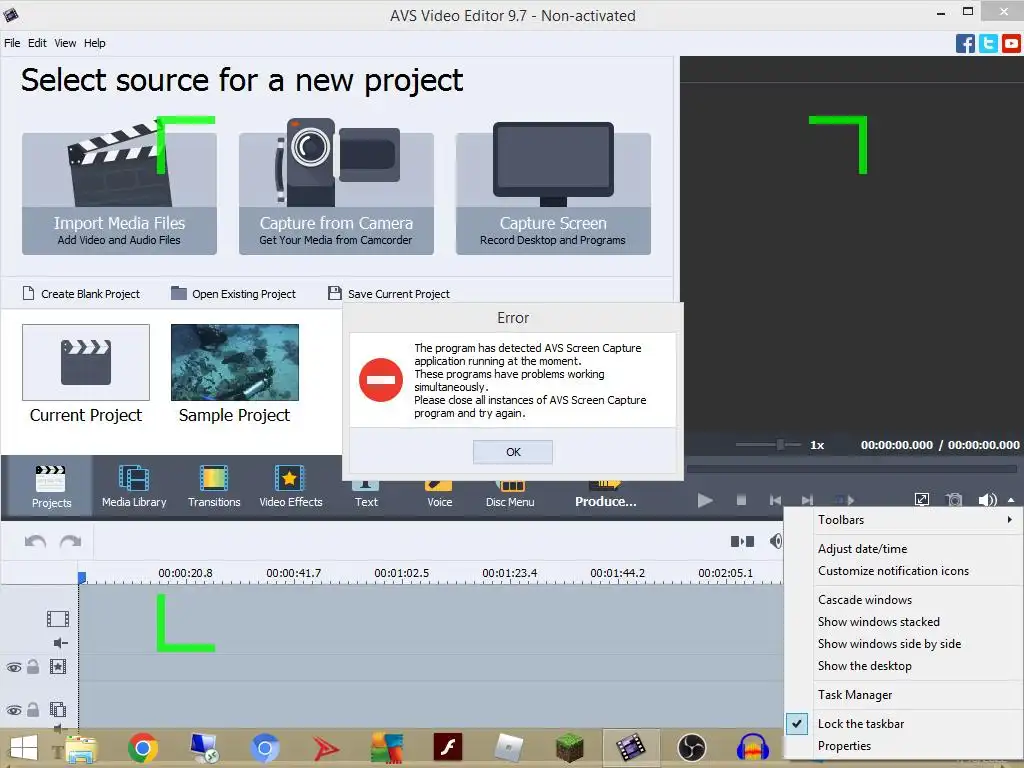This screenshot has width=1024, height=768.
Task: Open the Disc Menu tab
Action: [510, 495]
